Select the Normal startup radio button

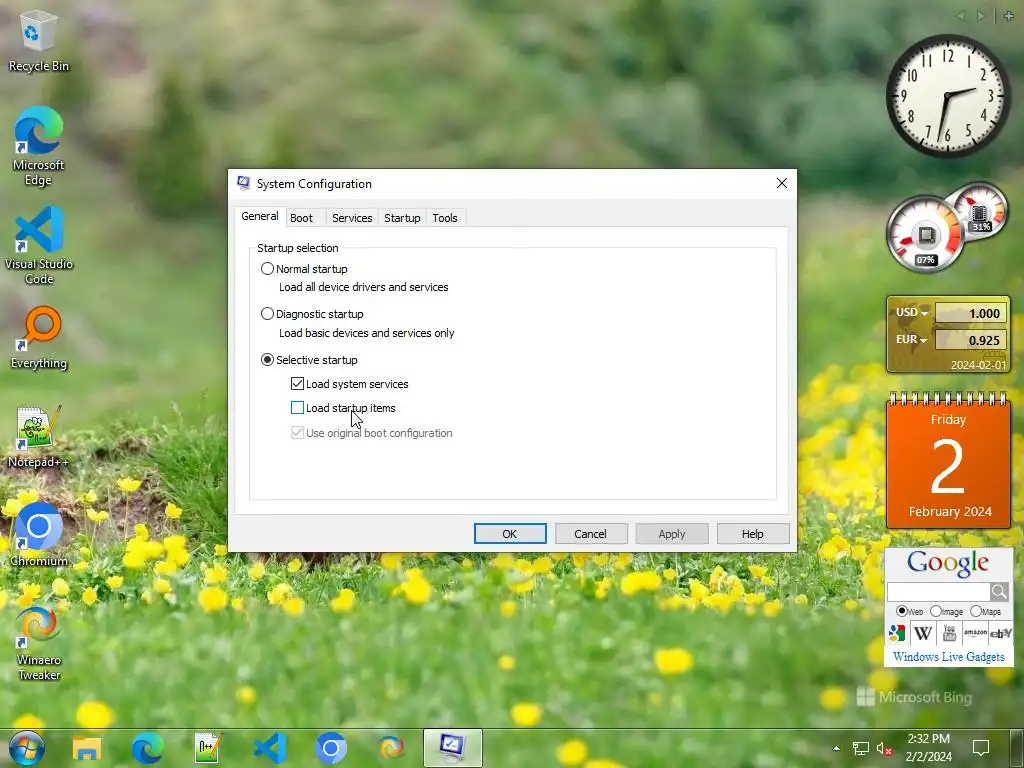267,268
